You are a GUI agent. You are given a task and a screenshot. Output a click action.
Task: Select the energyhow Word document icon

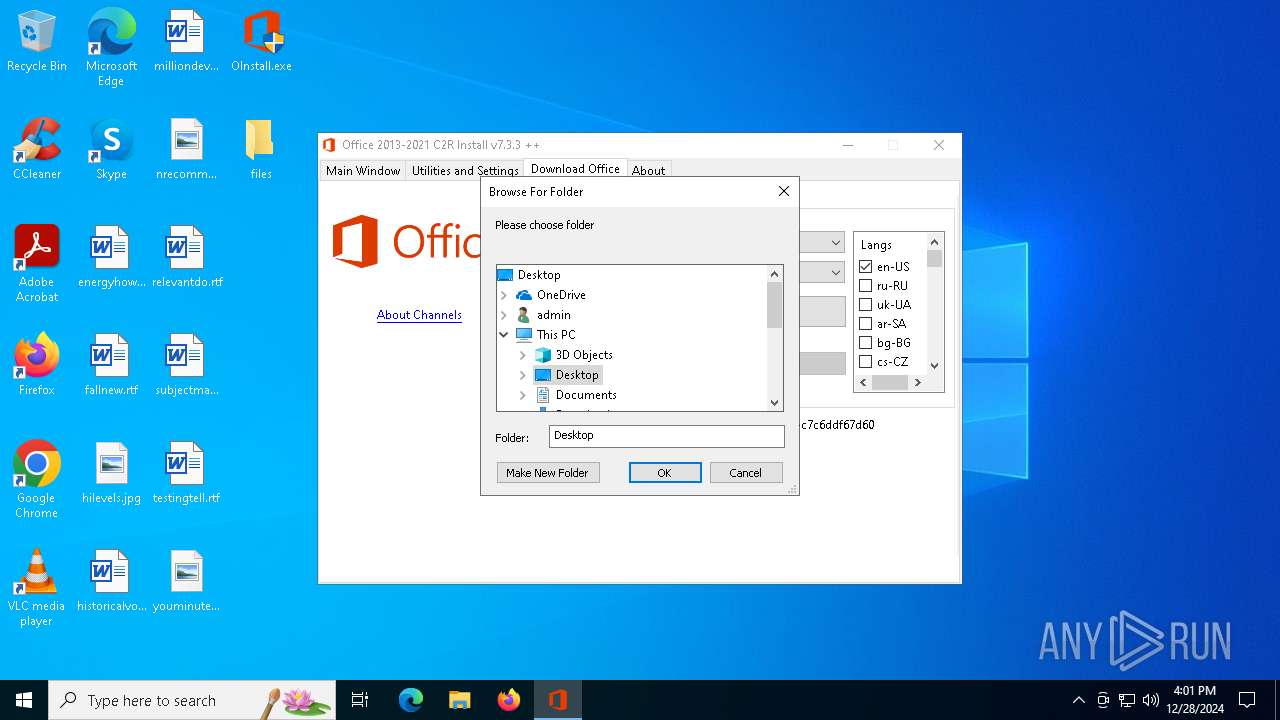pyautogui.click(x=111, y=258)
